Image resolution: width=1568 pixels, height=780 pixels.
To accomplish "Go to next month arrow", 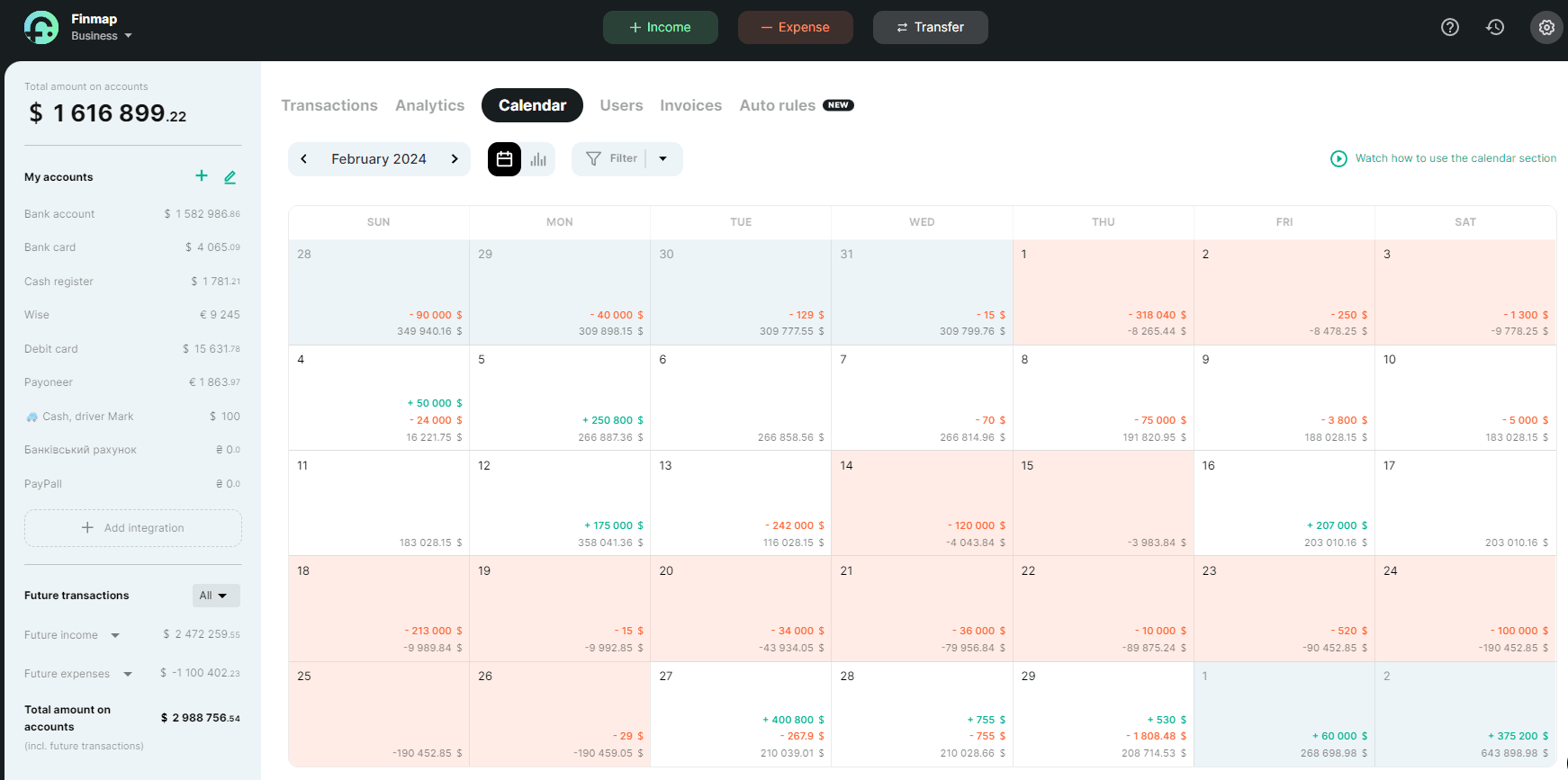I will [455, 159].
